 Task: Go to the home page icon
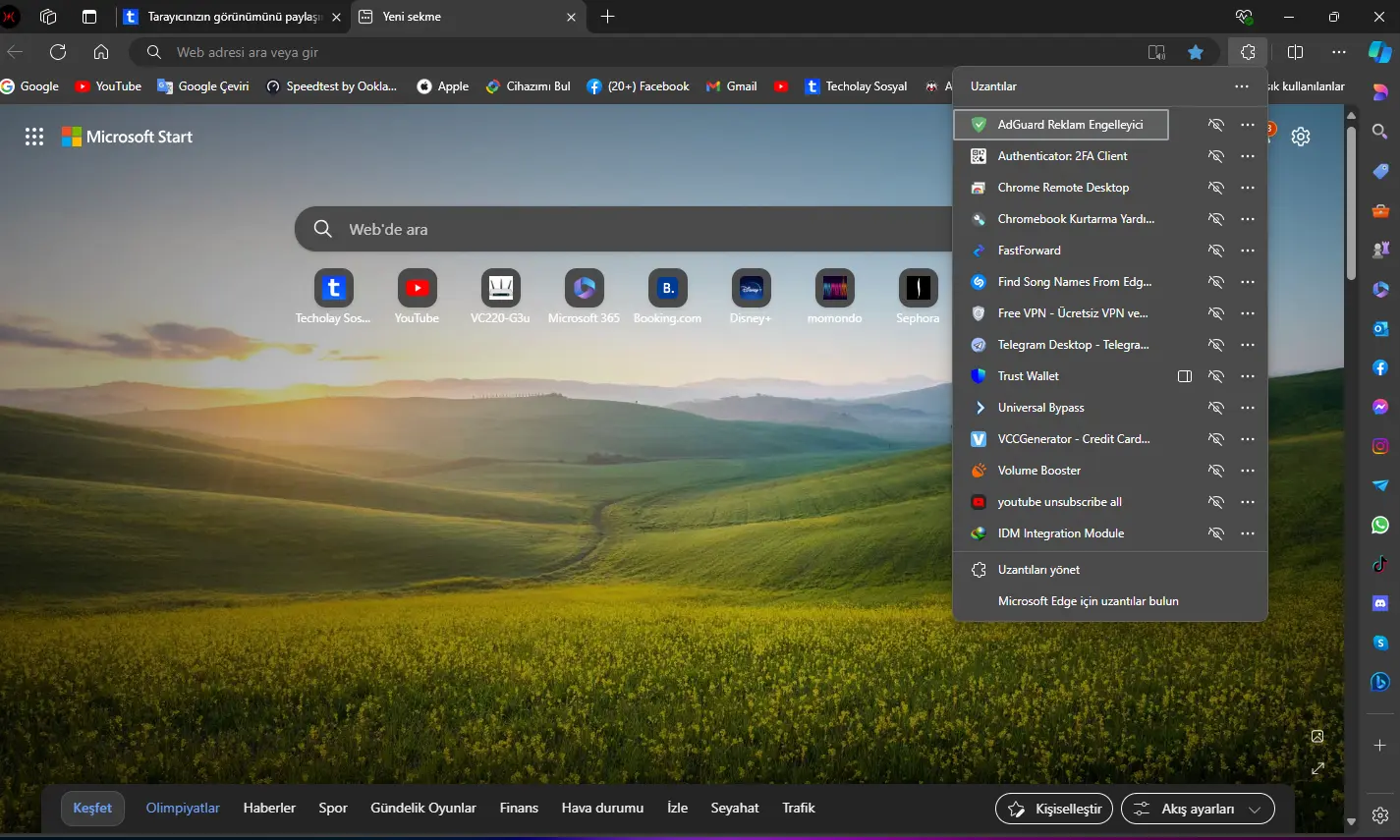click(101, 52)
